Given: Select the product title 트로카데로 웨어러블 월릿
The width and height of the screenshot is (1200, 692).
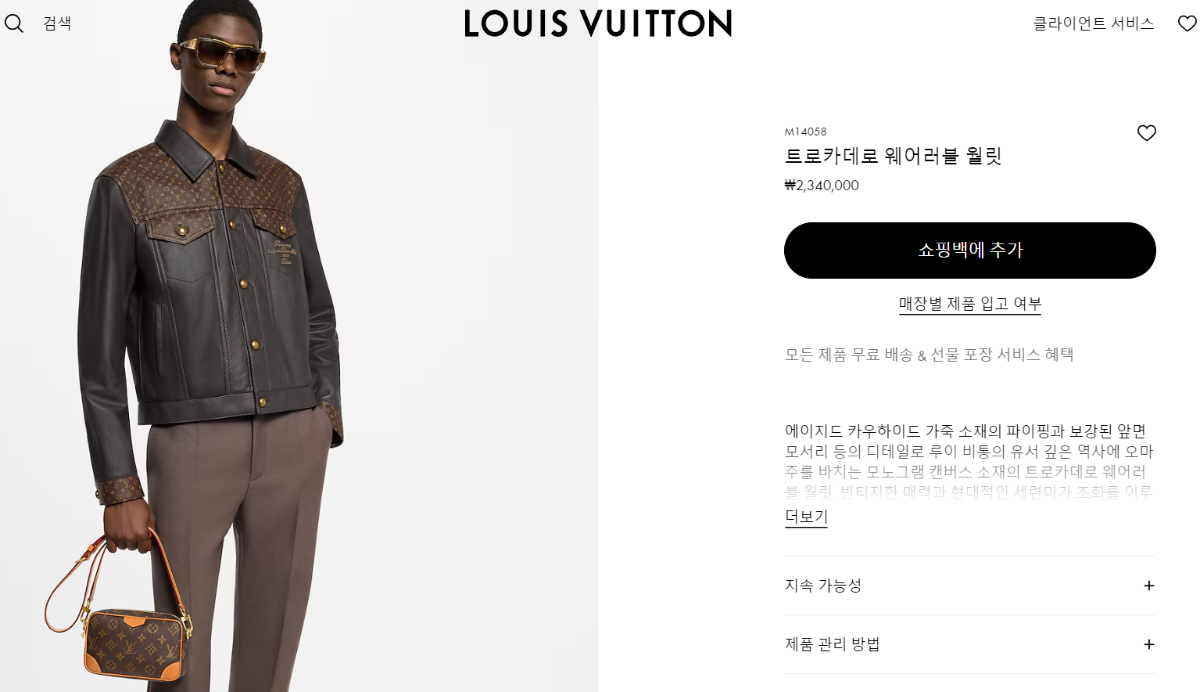Looking at the screenshot, I should (893, 156).
